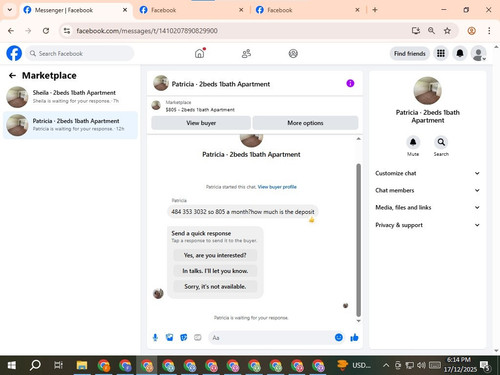Open a new browser tab

point(375,10)
